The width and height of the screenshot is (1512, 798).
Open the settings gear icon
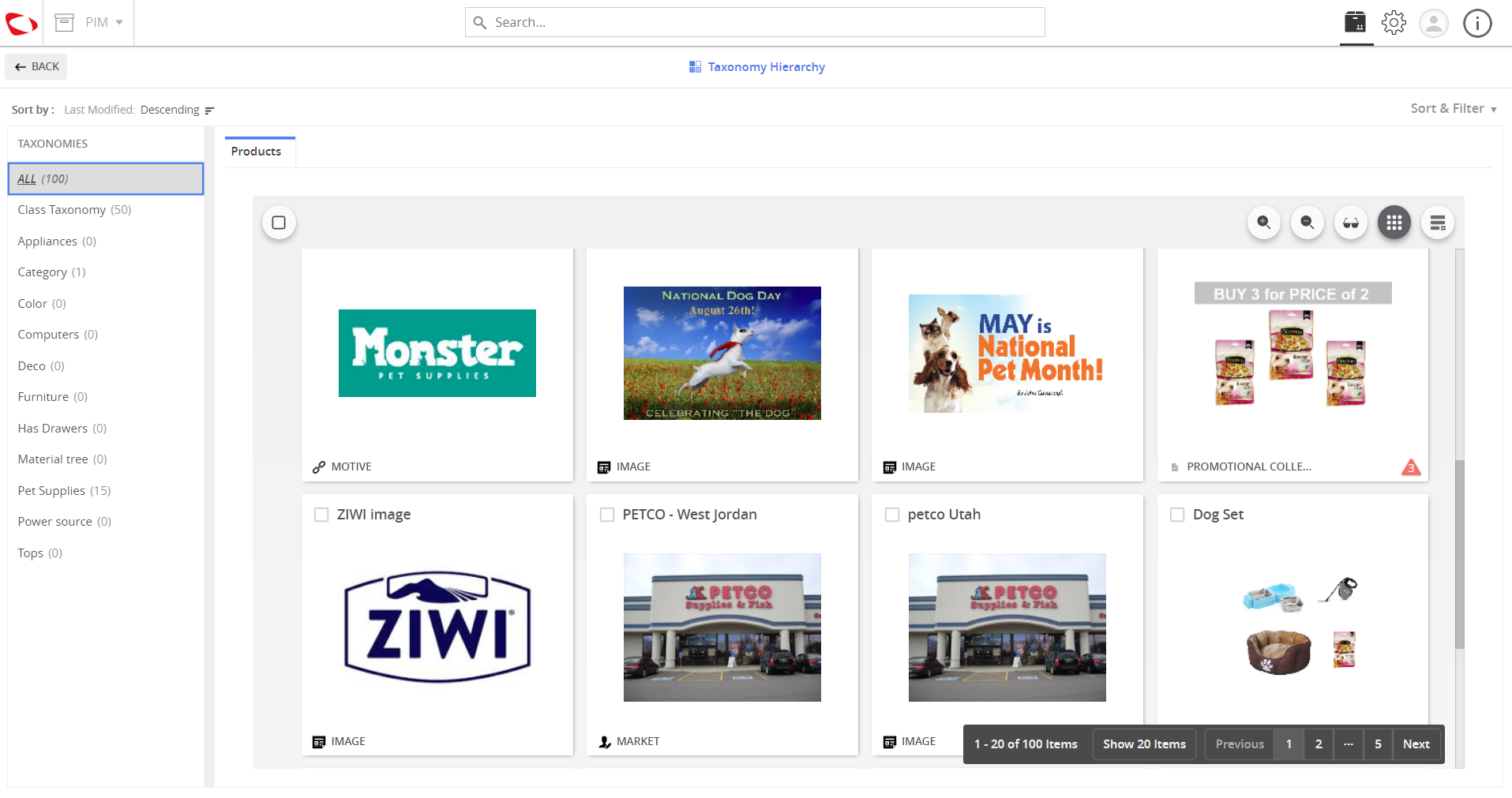tap(1394, 23)
